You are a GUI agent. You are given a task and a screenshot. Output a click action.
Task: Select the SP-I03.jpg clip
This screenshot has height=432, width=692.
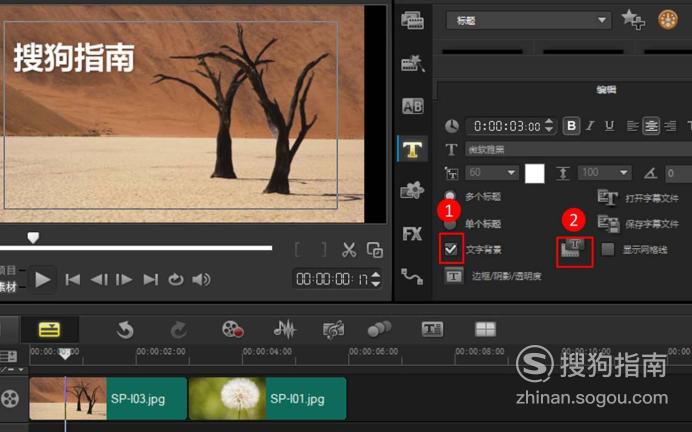[108, 398]
